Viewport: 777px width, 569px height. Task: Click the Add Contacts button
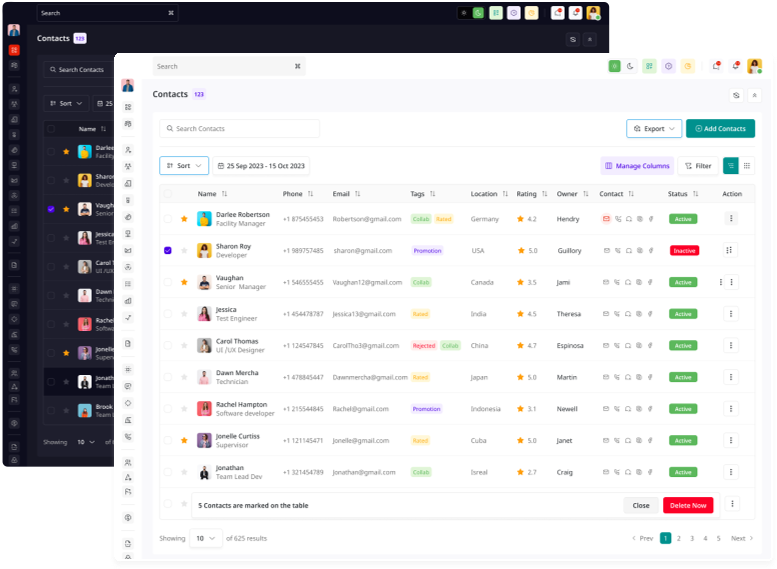(x=721, y=128)
